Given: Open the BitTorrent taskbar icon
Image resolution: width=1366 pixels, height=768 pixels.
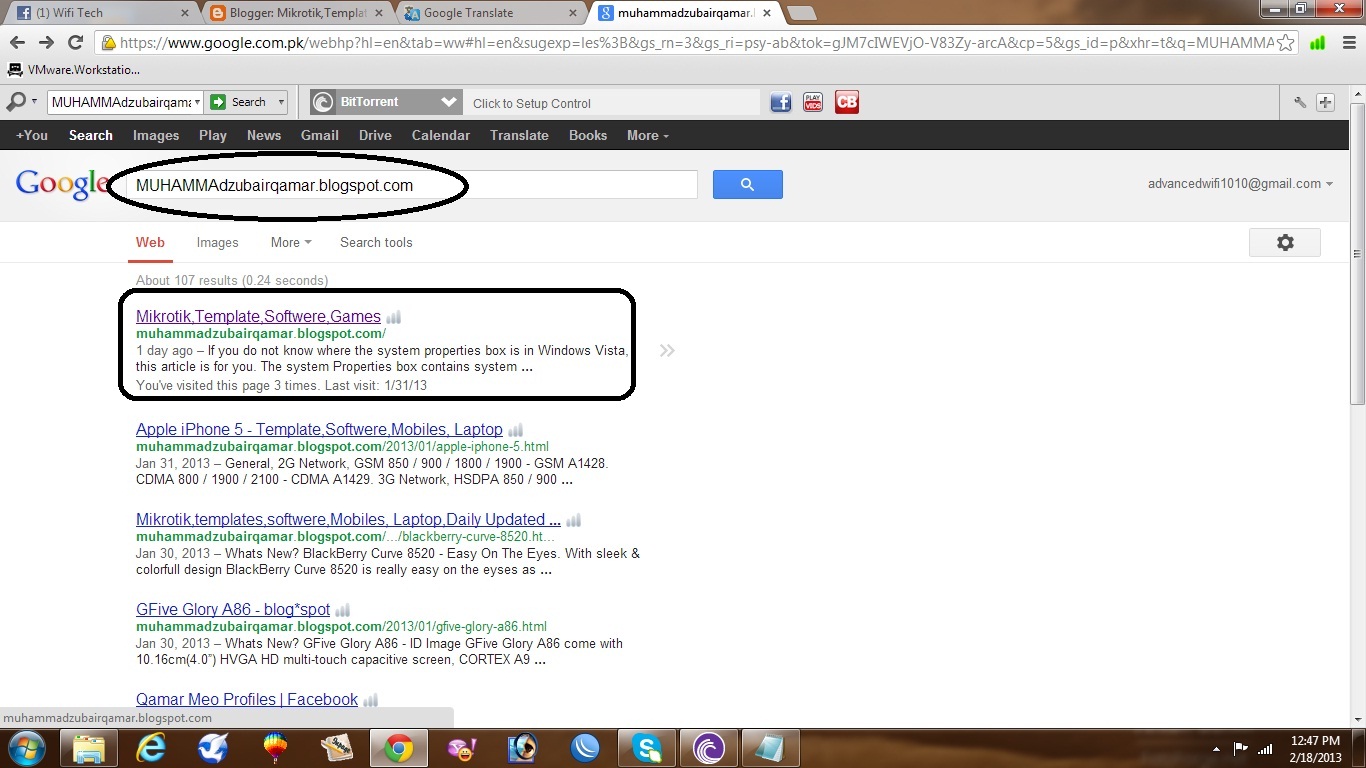Looking at the screenshot, I should (x=709, y=748).
